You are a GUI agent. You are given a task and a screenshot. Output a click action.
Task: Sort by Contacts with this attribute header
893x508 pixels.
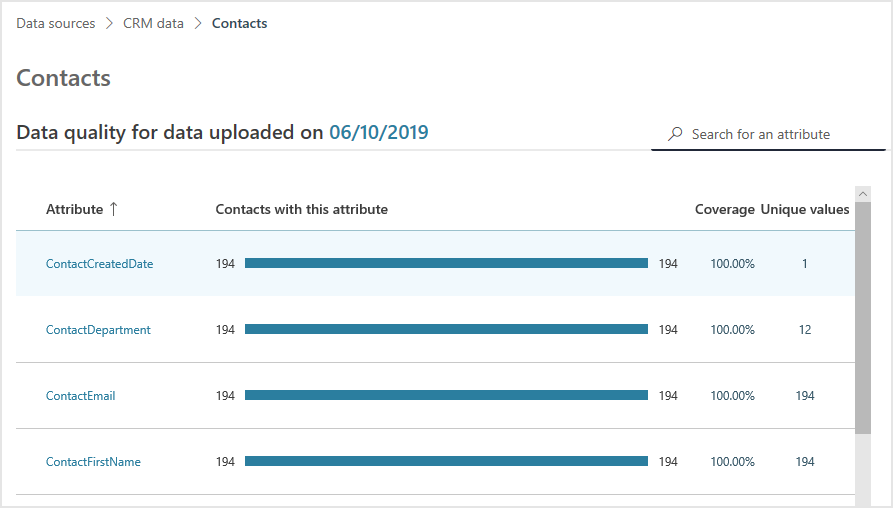(301, 209)
